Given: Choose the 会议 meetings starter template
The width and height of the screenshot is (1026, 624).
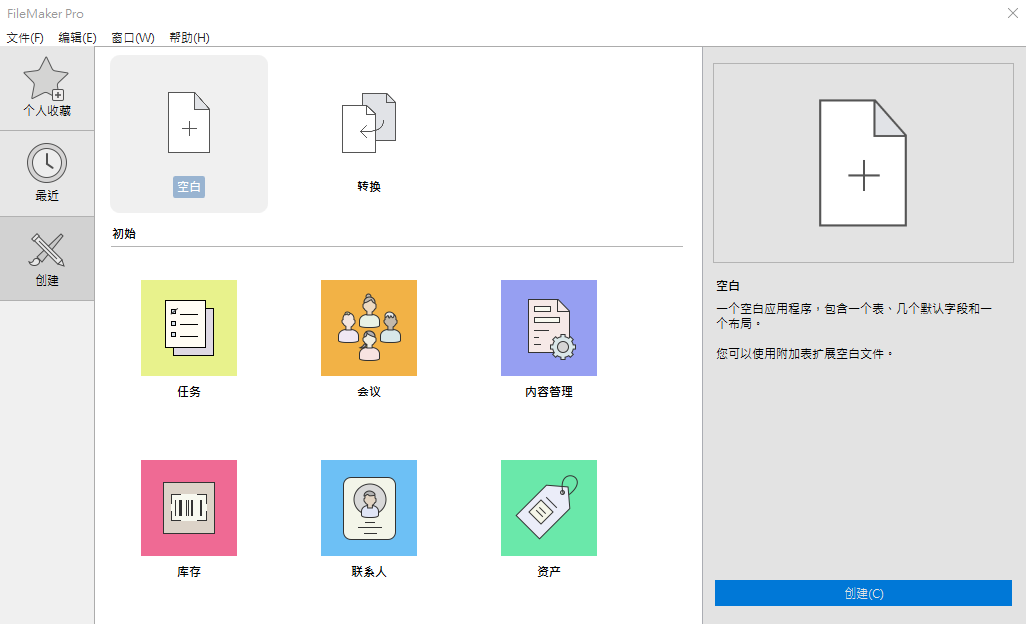Looking at the screenshot, I should click(x=369, y=328).
